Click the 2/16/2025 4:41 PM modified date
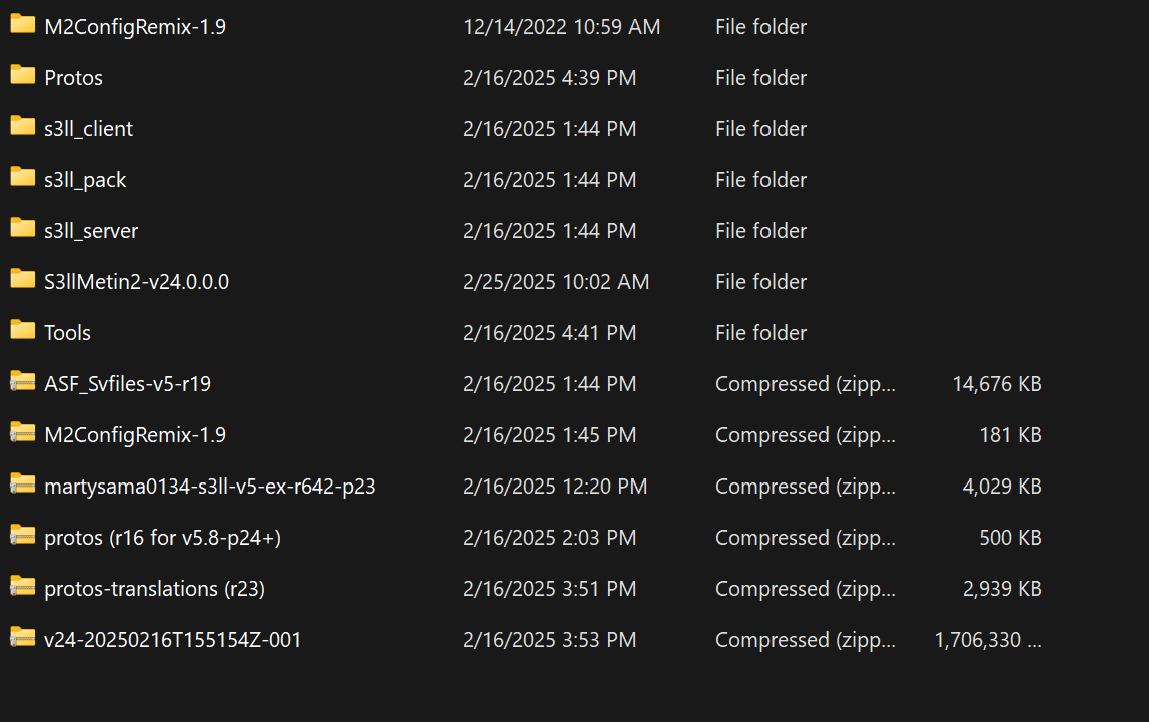Screen dimensions: 1149x722 click(549, 333)
